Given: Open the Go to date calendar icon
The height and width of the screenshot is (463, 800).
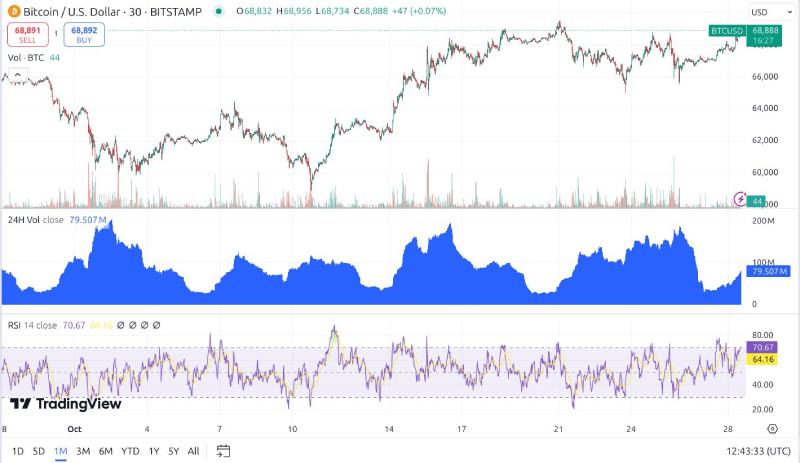Looking at the screenshot, I should pos(223,451).
